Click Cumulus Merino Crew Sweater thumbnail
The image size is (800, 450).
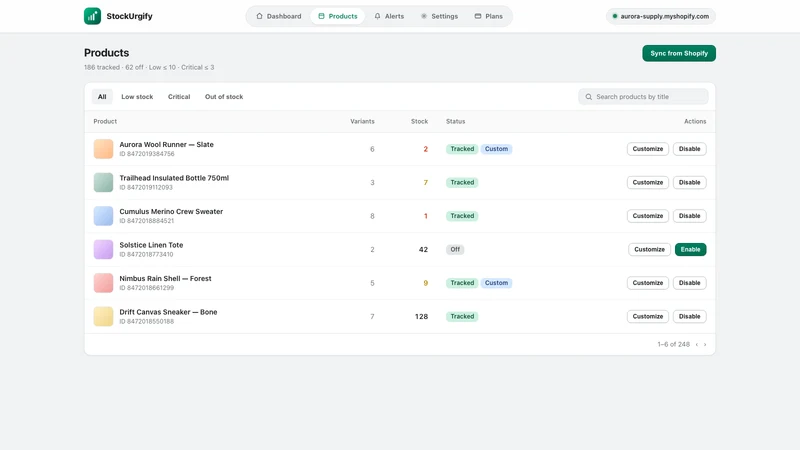click(x=103, y=216)
